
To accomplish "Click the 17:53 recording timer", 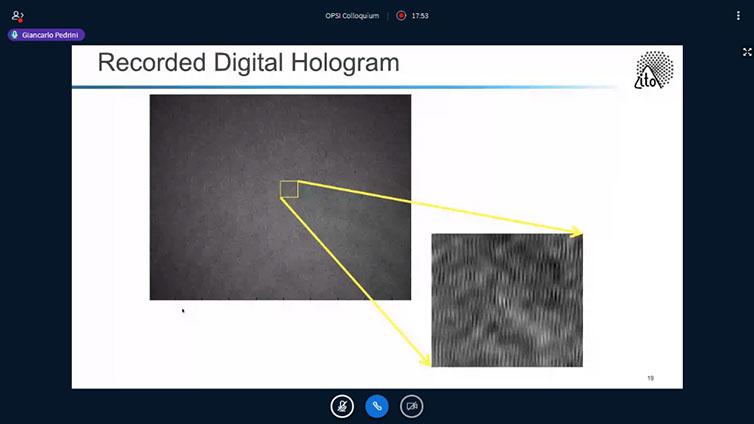I will pyautogui.click(x=421, y=16).
